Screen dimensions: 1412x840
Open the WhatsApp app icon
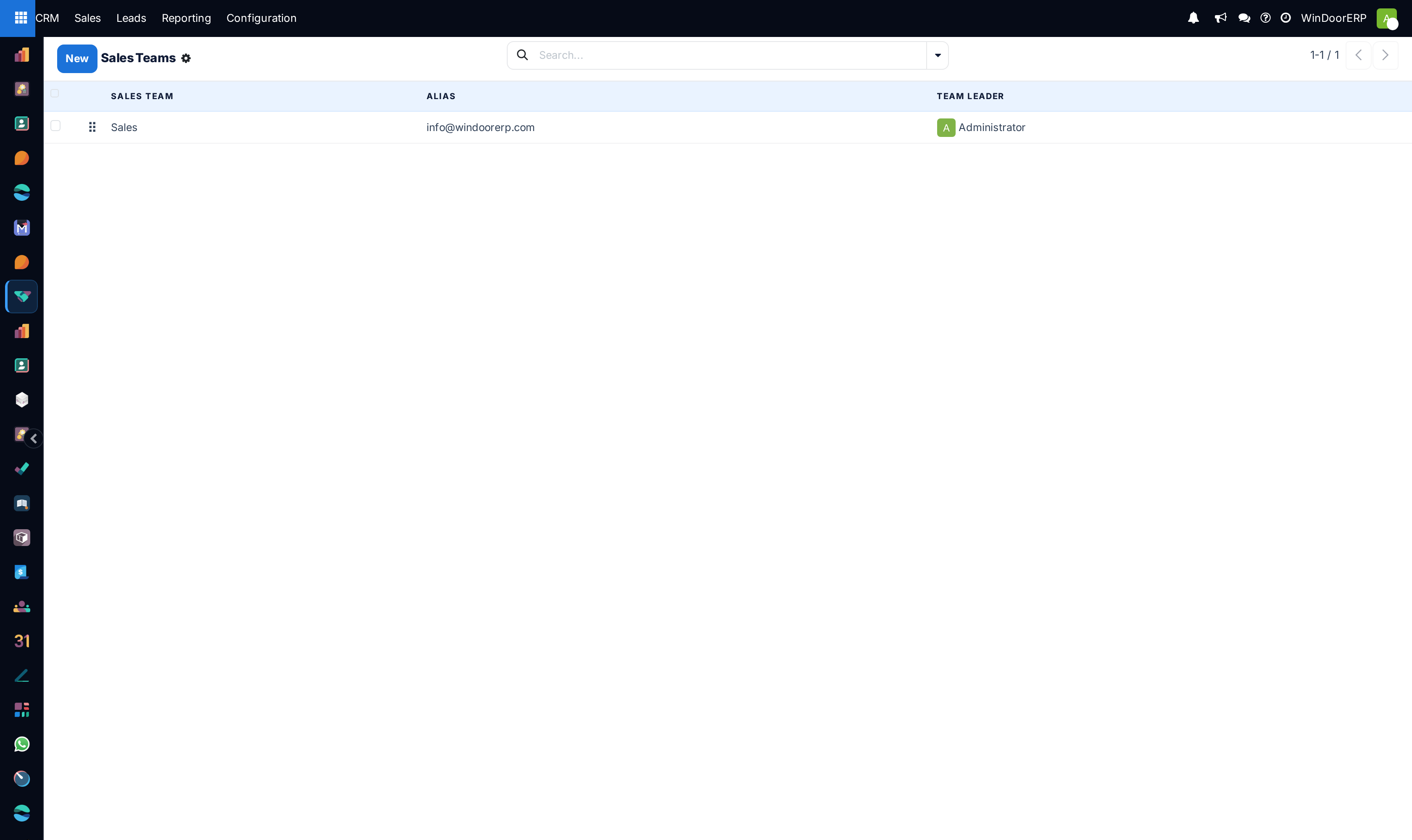(x=21, y=744)
